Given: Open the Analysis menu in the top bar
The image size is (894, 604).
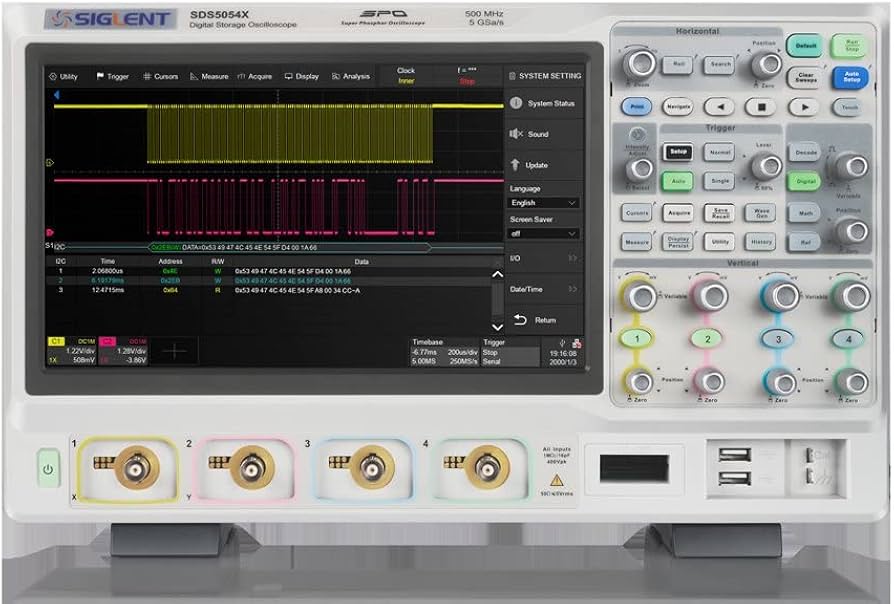Looking at the screenshot, I should pyautogui.click(x=350, y=76).
